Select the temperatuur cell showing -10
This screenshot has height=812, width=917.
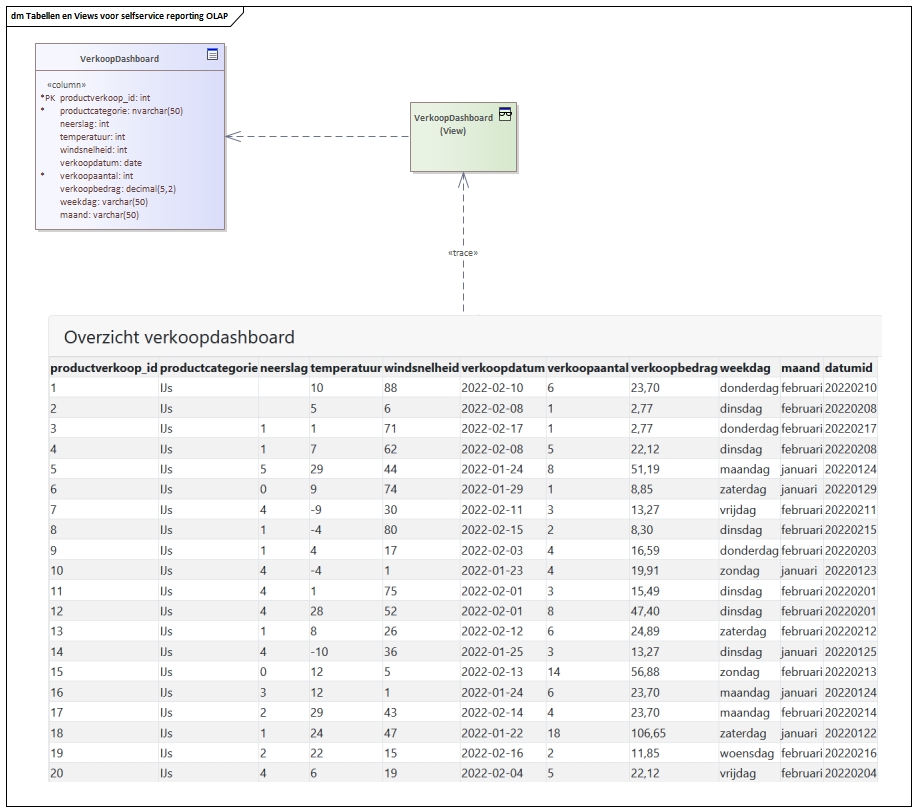tap(320, 651)
